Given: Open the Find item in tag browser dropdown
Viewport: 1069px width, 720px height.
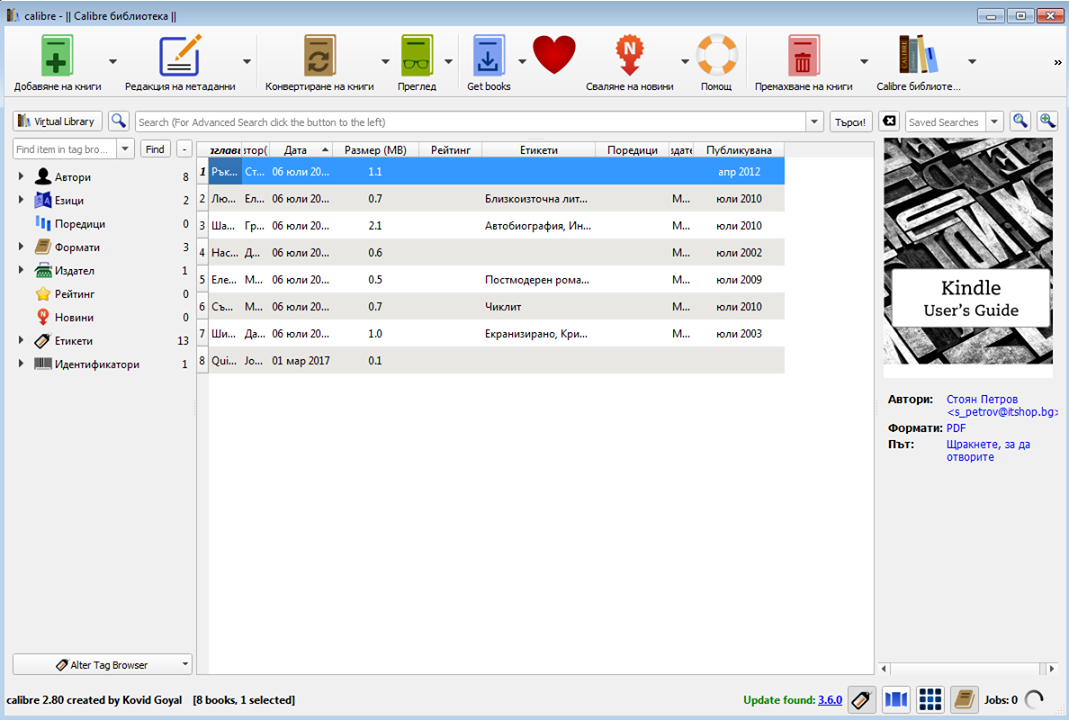Looking at the screenshot, I should (x=125, y=149).
